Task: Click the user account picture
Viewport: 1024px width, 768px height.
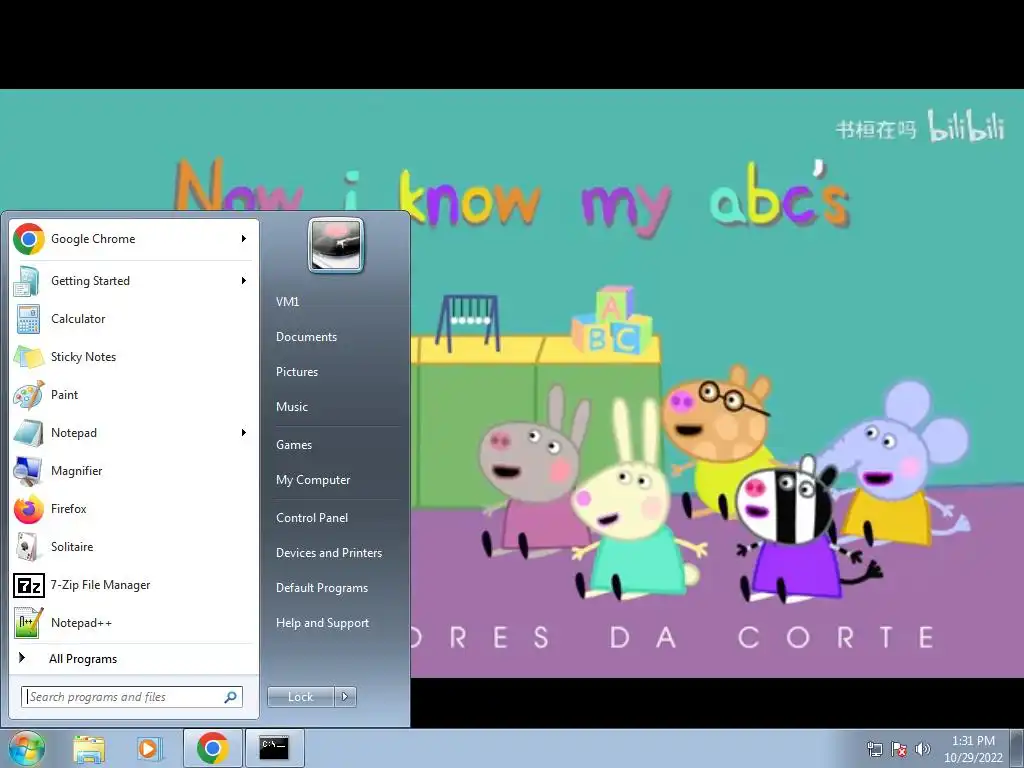Action: click(336, 245)
